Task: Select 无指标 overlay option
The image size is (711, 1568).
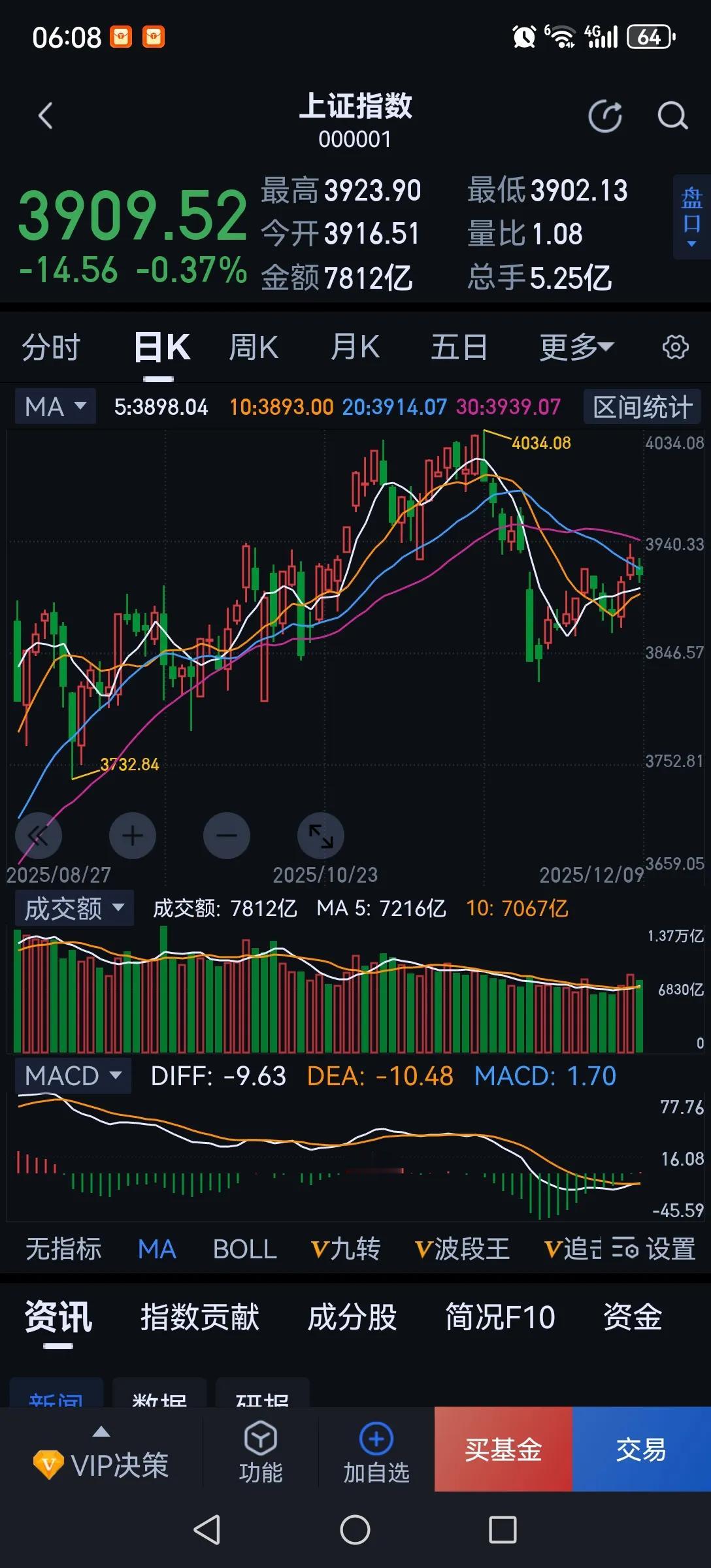Action: (x=63, y=1249)
